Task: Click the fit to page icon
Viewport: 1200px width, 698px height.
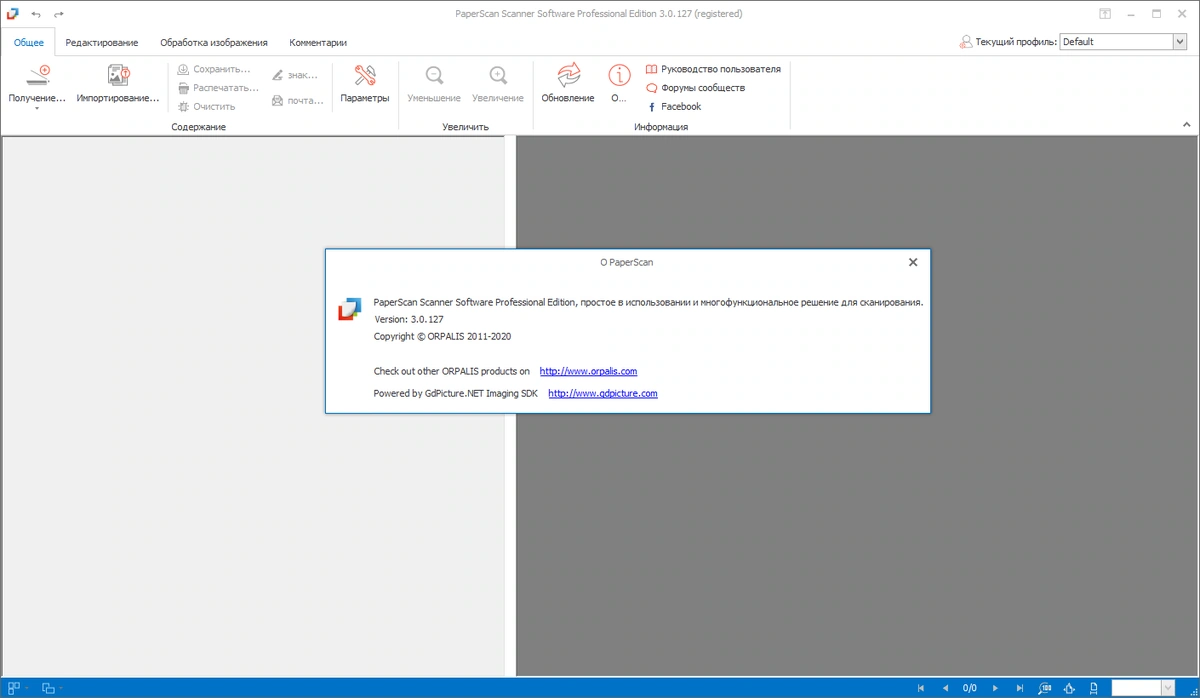Action: tap(1071, 688)
